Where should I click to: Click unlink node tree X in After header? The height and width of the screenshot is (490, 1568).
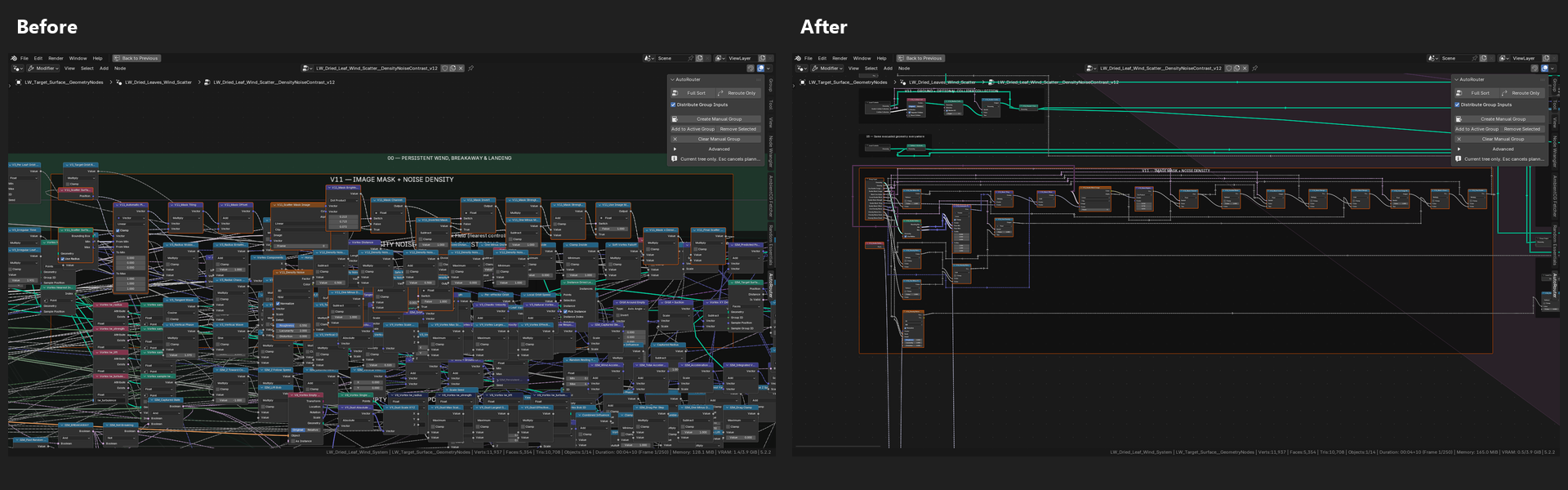pos(1245,69)
